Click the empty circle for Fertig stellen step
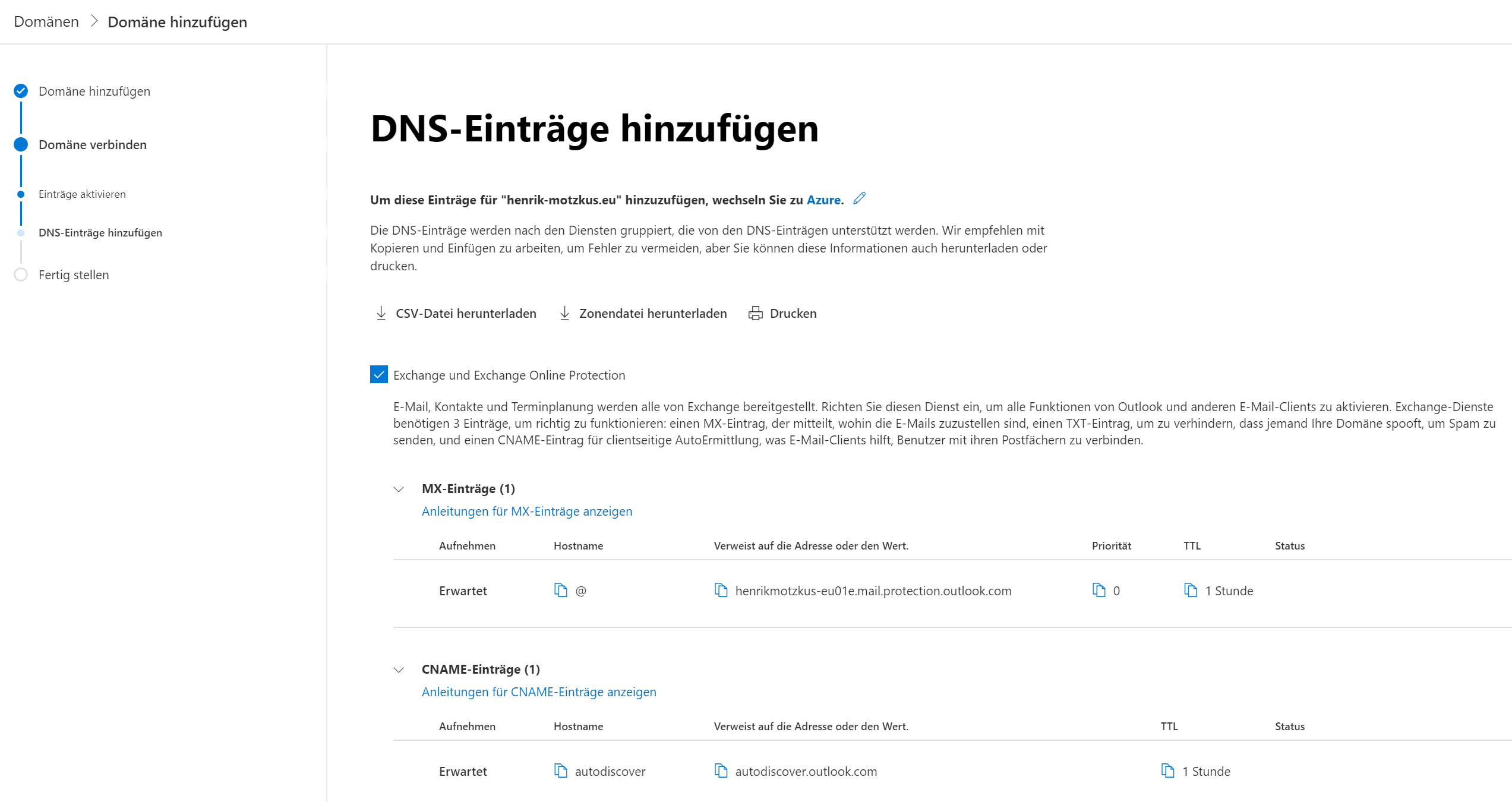The height and width of the screenshot is (802, 1512). pyautogui.click(x=21, y=274)
